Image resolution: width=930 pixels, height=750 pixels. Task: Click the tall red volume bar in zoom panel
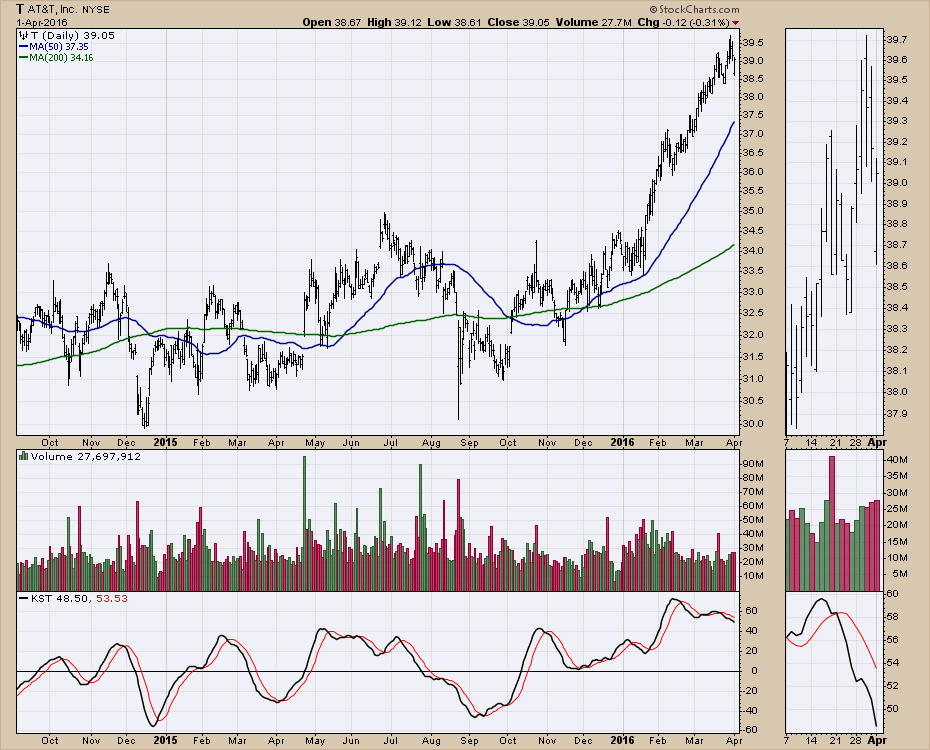coord(832,524)
